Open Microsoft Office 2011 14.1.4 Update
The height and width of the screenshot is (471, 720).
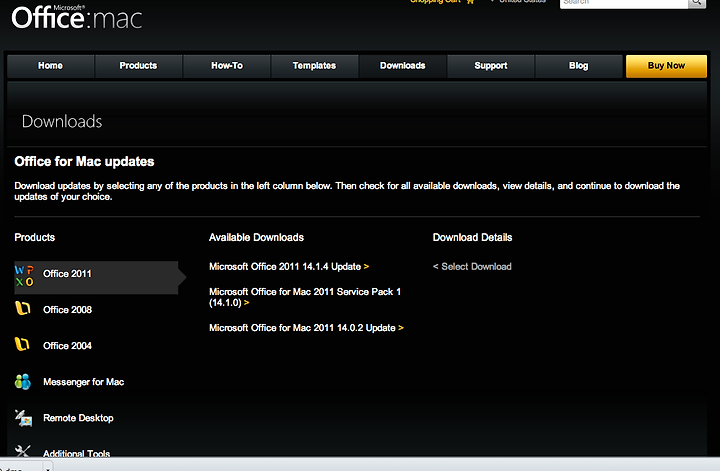(x=289, y=267)
